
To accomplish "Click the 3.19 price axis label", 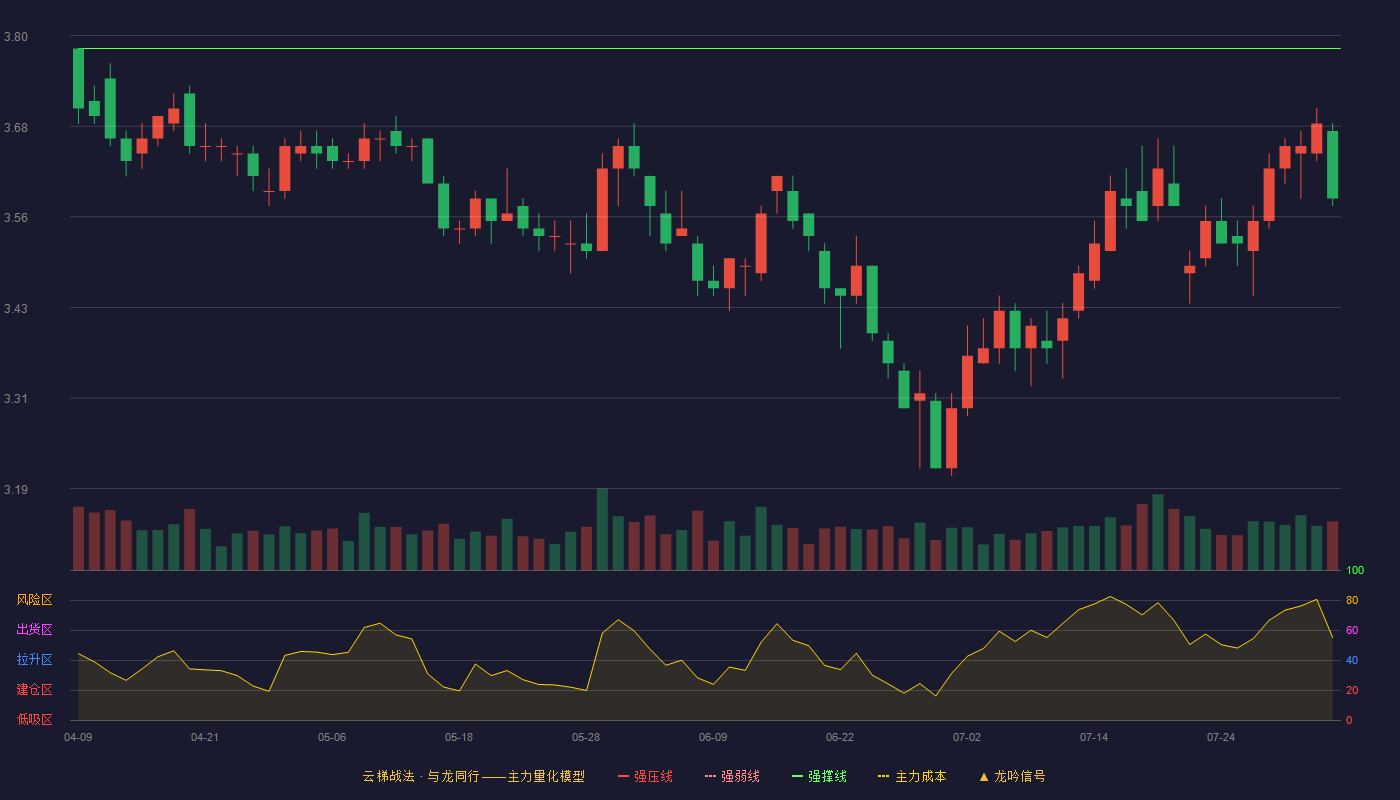I will point(16,490).
